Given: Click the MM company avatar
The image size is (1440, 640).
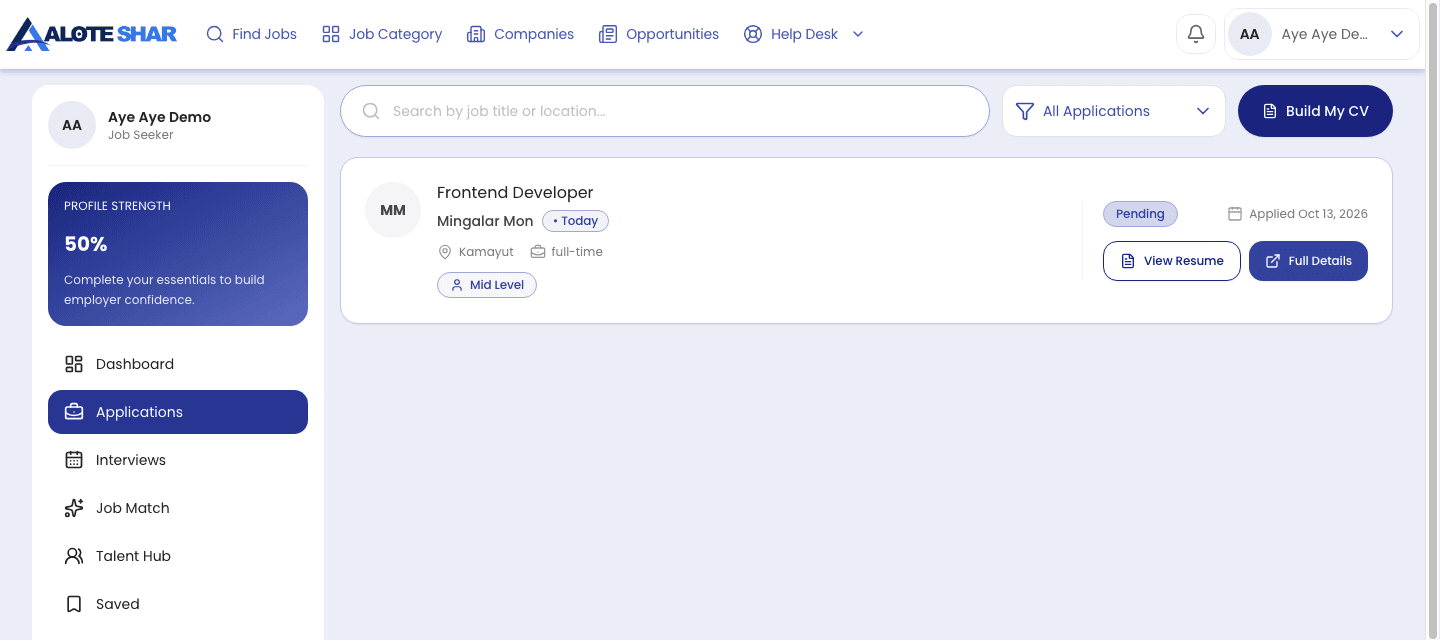Looking at the screenshot, I should click(393, 210).
